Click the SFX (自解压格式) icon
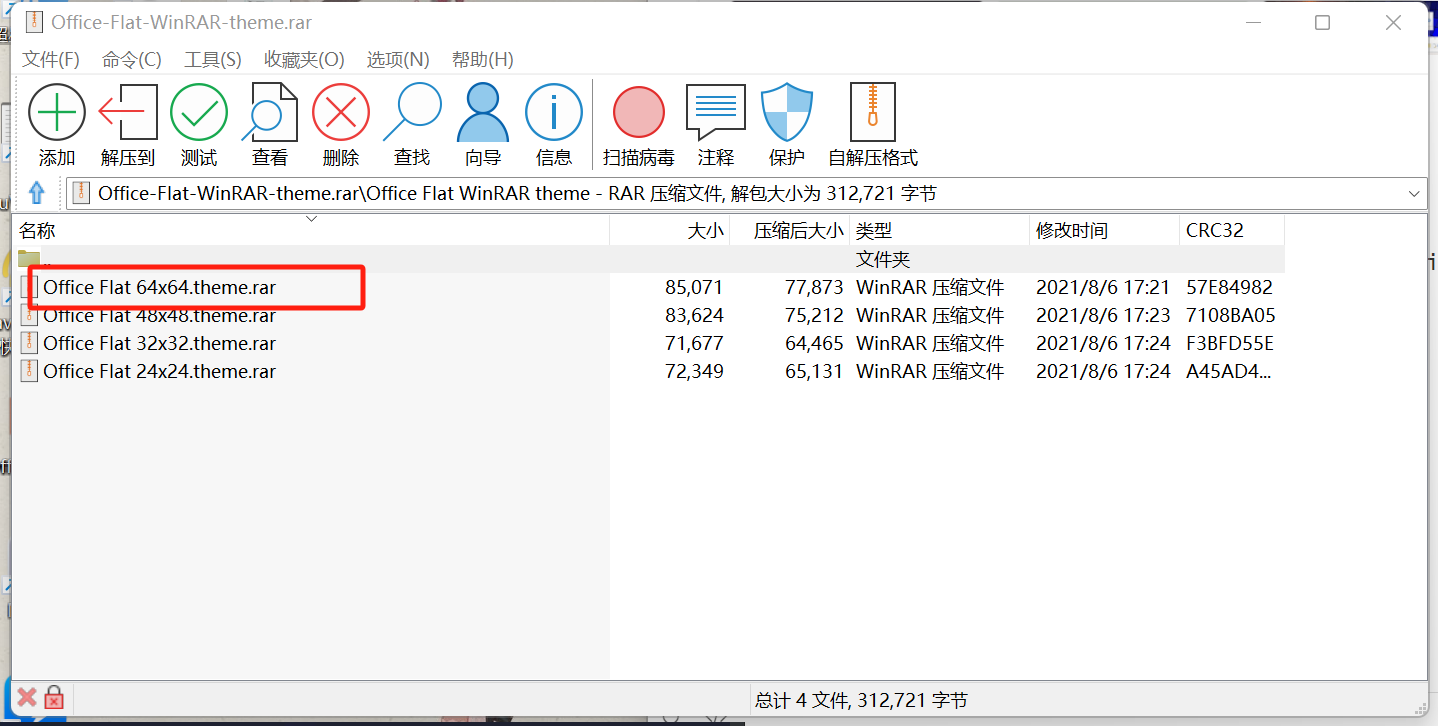 click(x=872, y=113)
